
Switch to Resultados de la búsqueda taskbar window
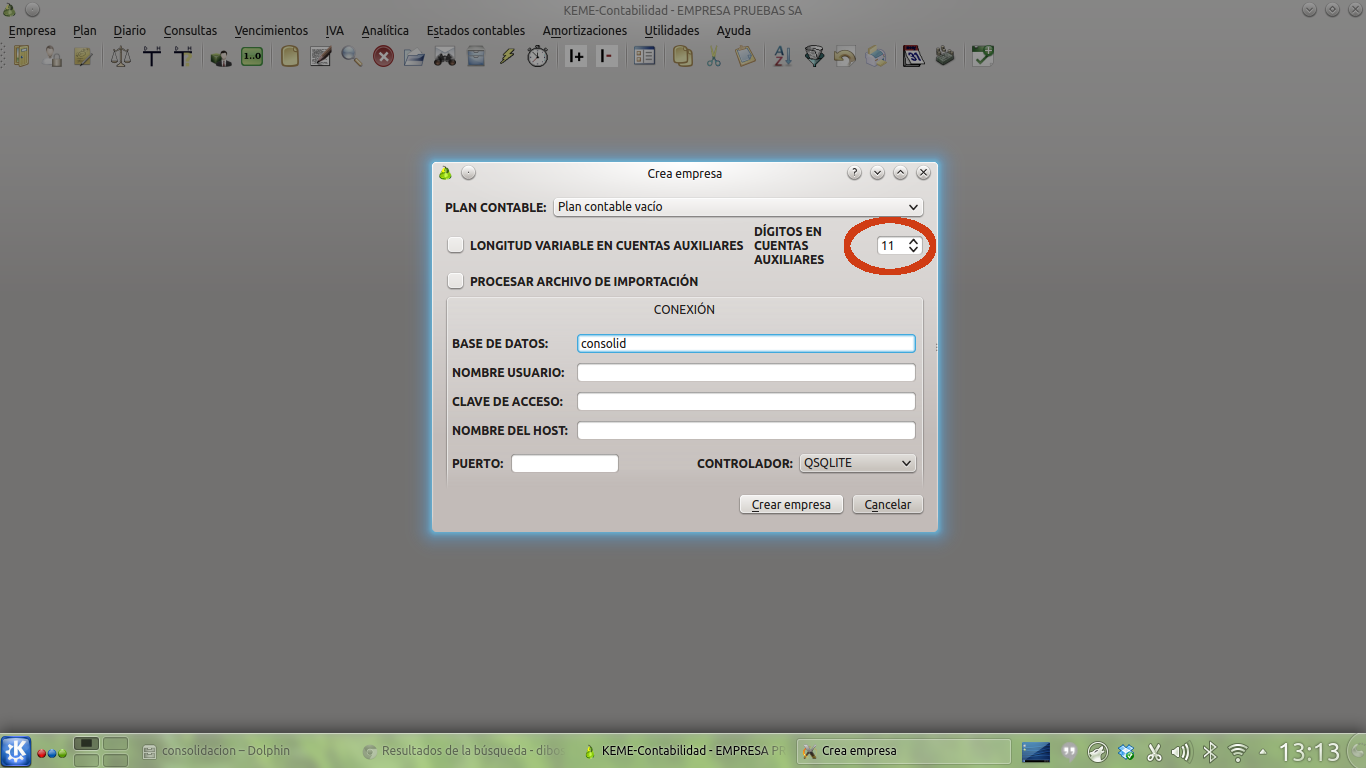(x=461, y=751)
